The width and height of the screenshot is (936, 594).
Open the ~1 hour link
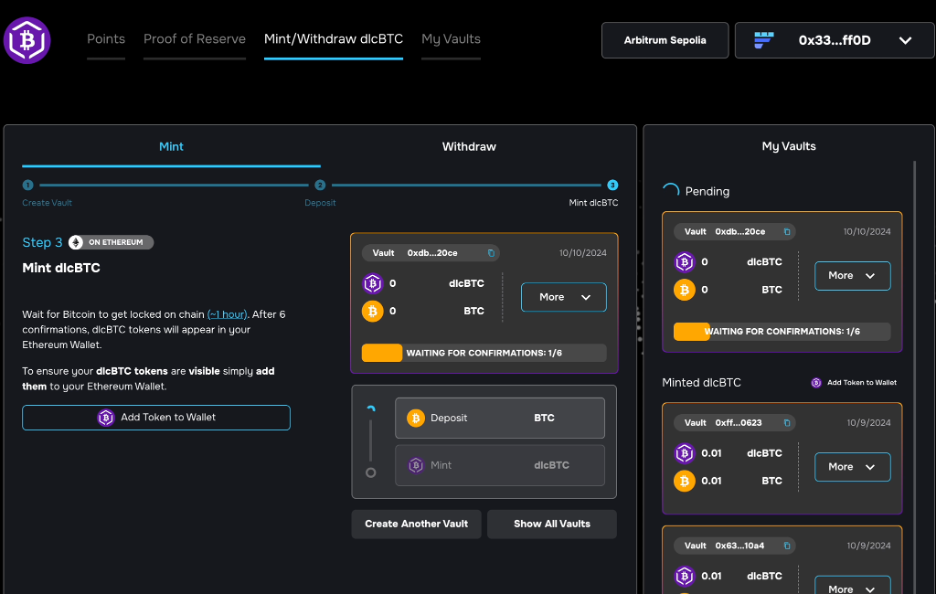[x=227, y=314]
